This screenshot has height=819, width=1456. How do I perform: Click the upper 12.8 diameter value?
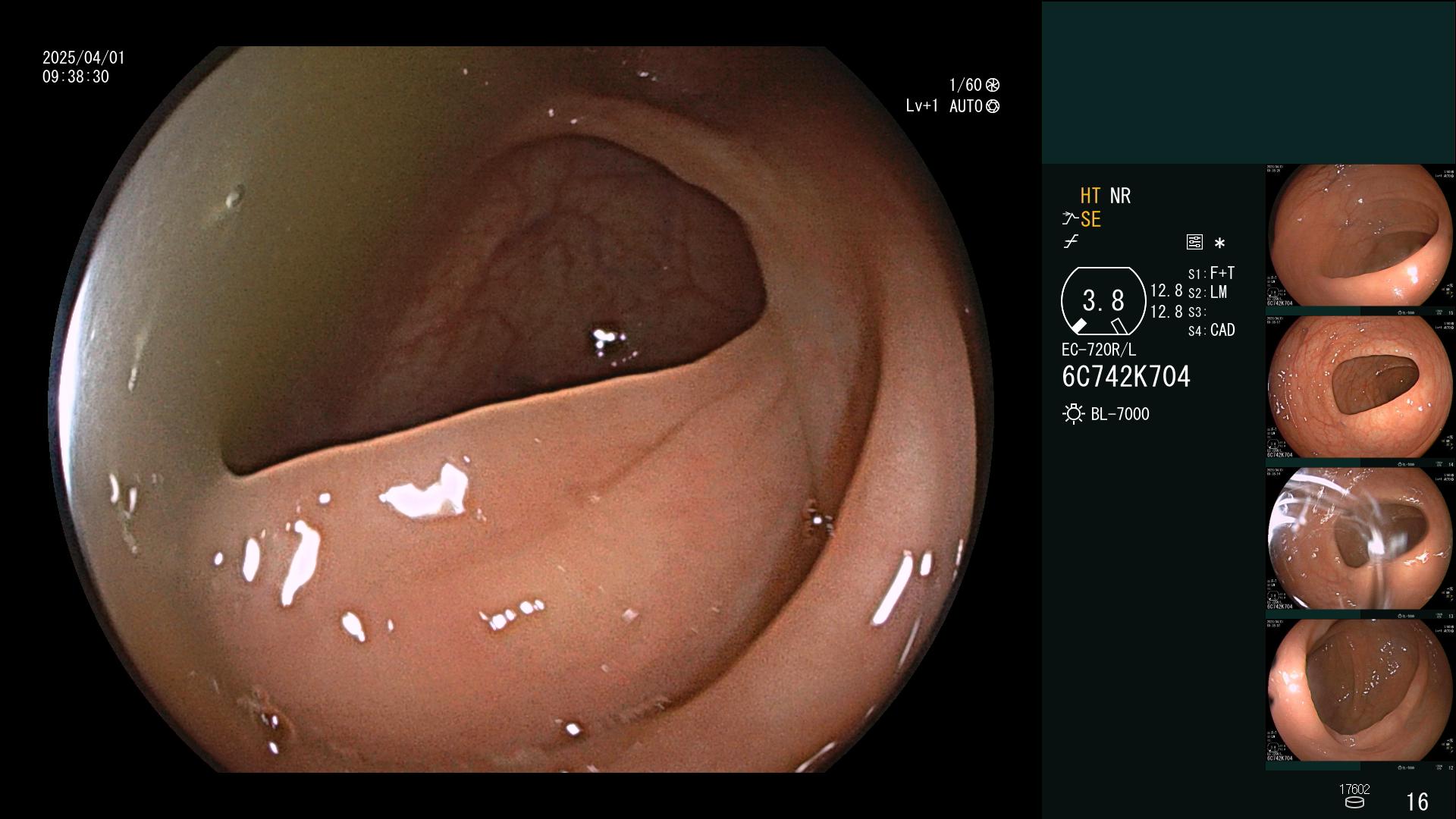pyautogui.click(x=1166, y=291)
